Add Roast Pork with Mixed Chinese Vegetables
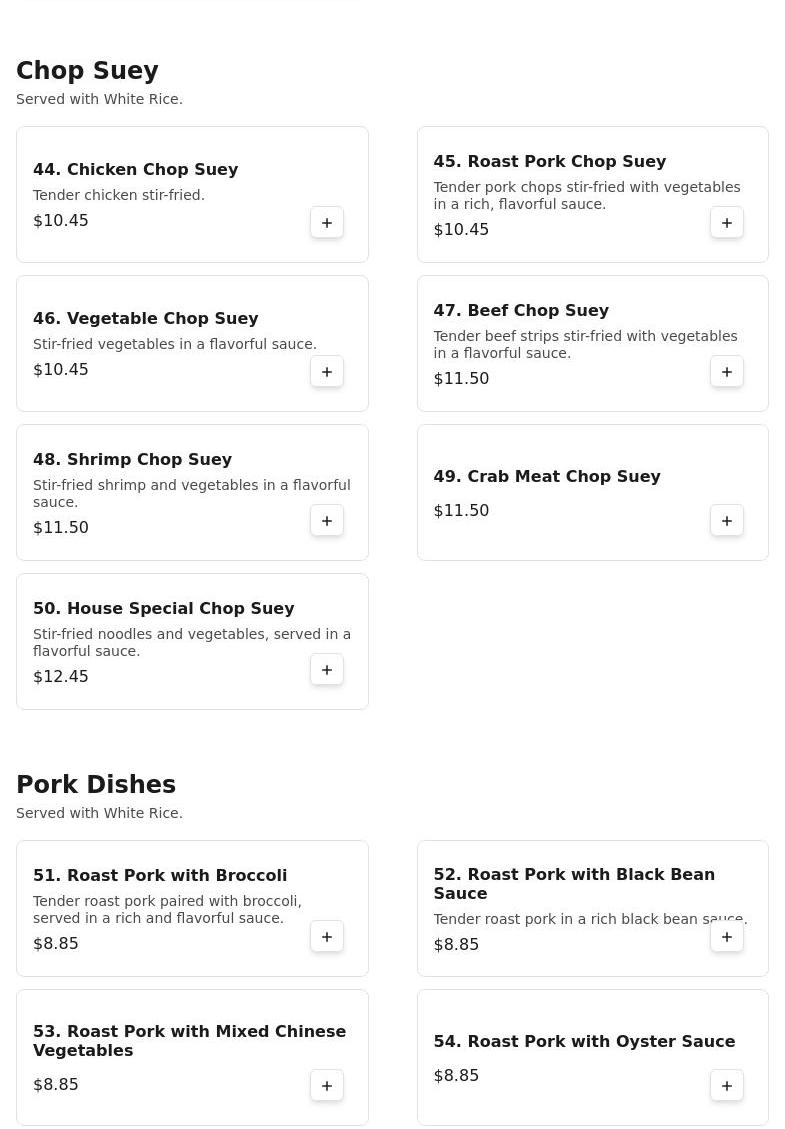 pos(326,1086)
